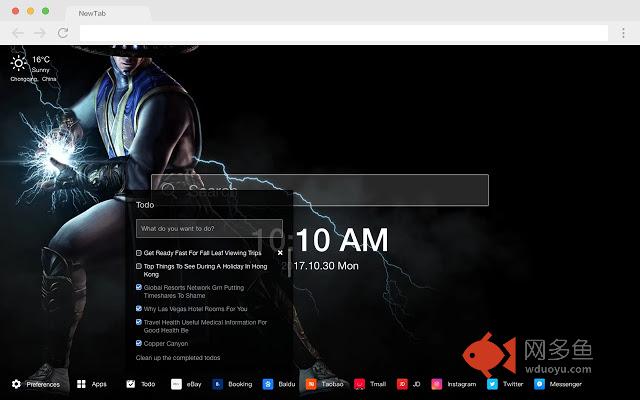This screenshot has width=640, height=400.
Task: Check the Holiday in Hong Kong todo
Action: pos(139,267)
